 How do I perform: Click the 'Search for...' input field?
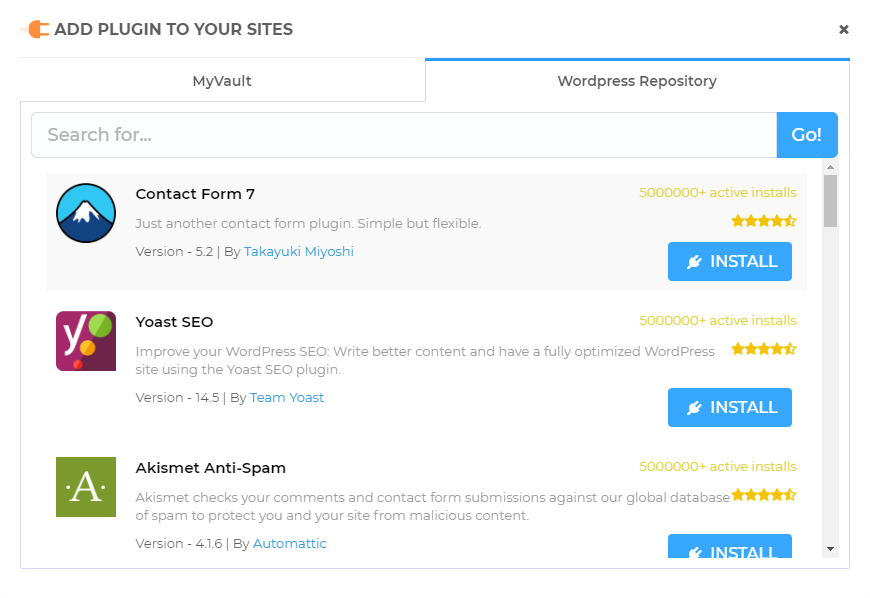(x=400, y=135)
